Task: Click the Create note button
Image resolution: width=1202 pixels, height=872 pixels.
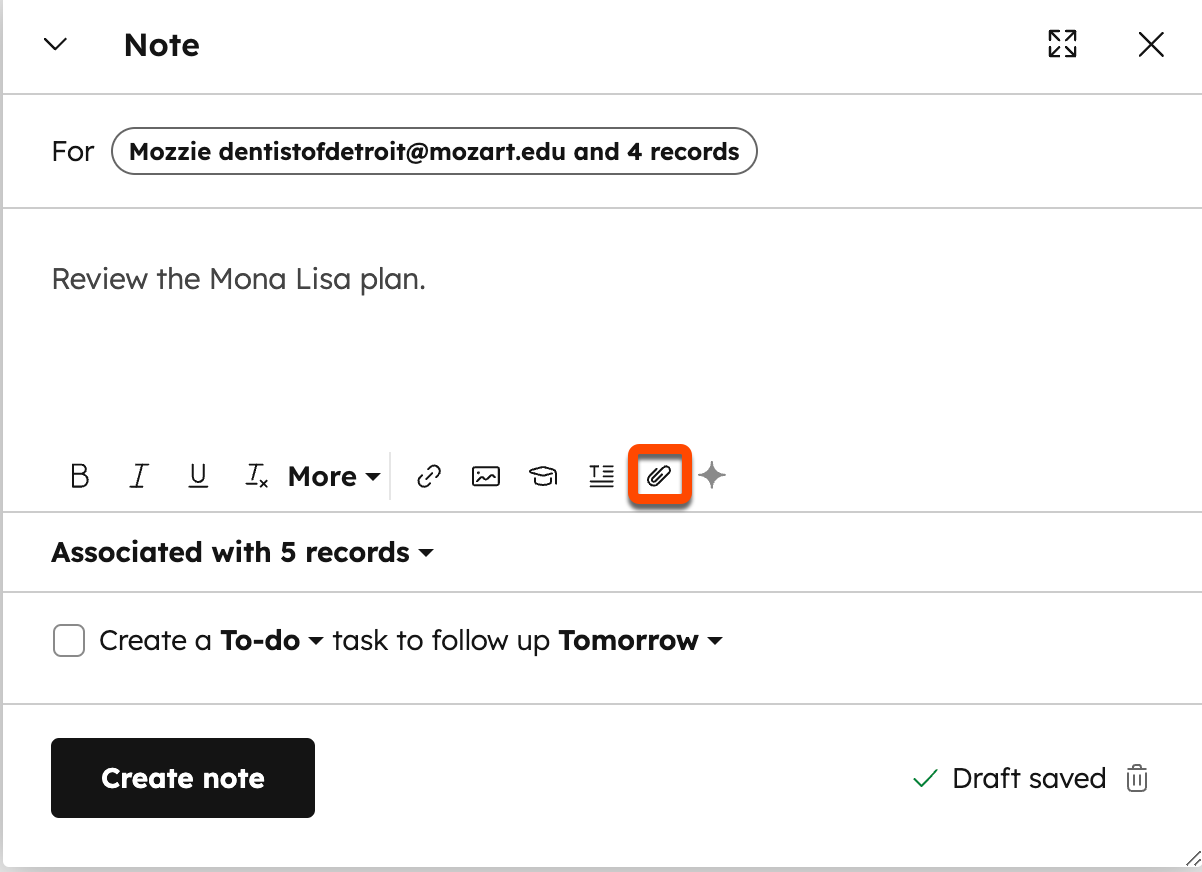Action: pos(182,778)
